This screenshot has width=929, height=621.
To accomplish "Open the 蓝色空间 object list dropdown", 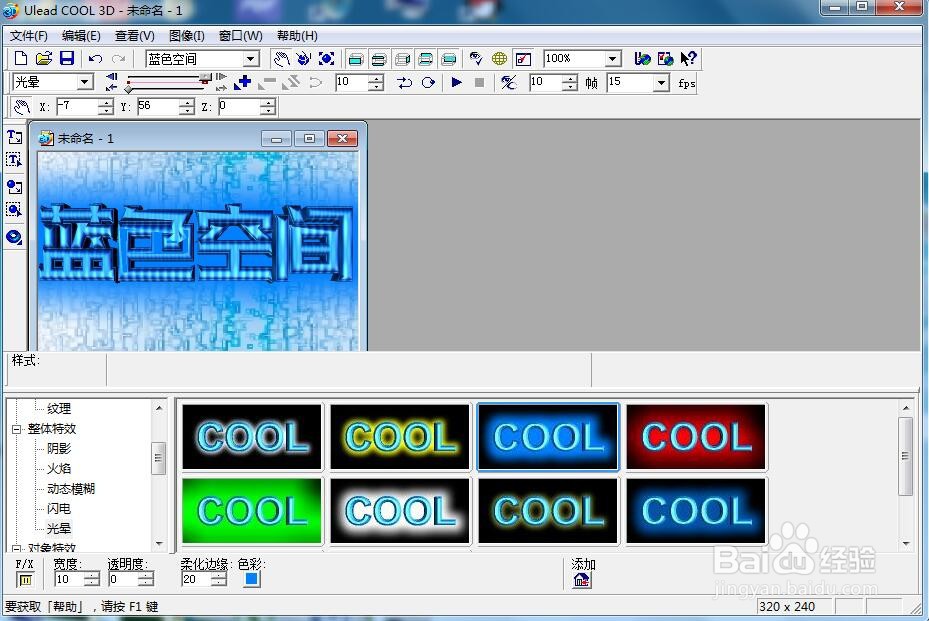I will point(251,59).
